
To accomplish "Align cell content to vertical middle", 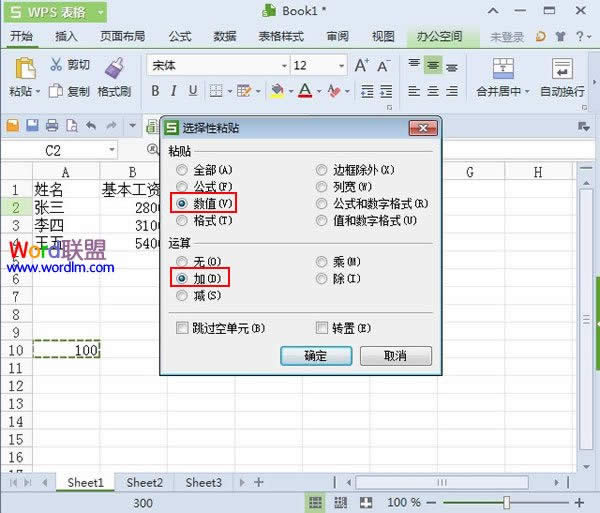I will pyautogui.click(x=433, y=65).
